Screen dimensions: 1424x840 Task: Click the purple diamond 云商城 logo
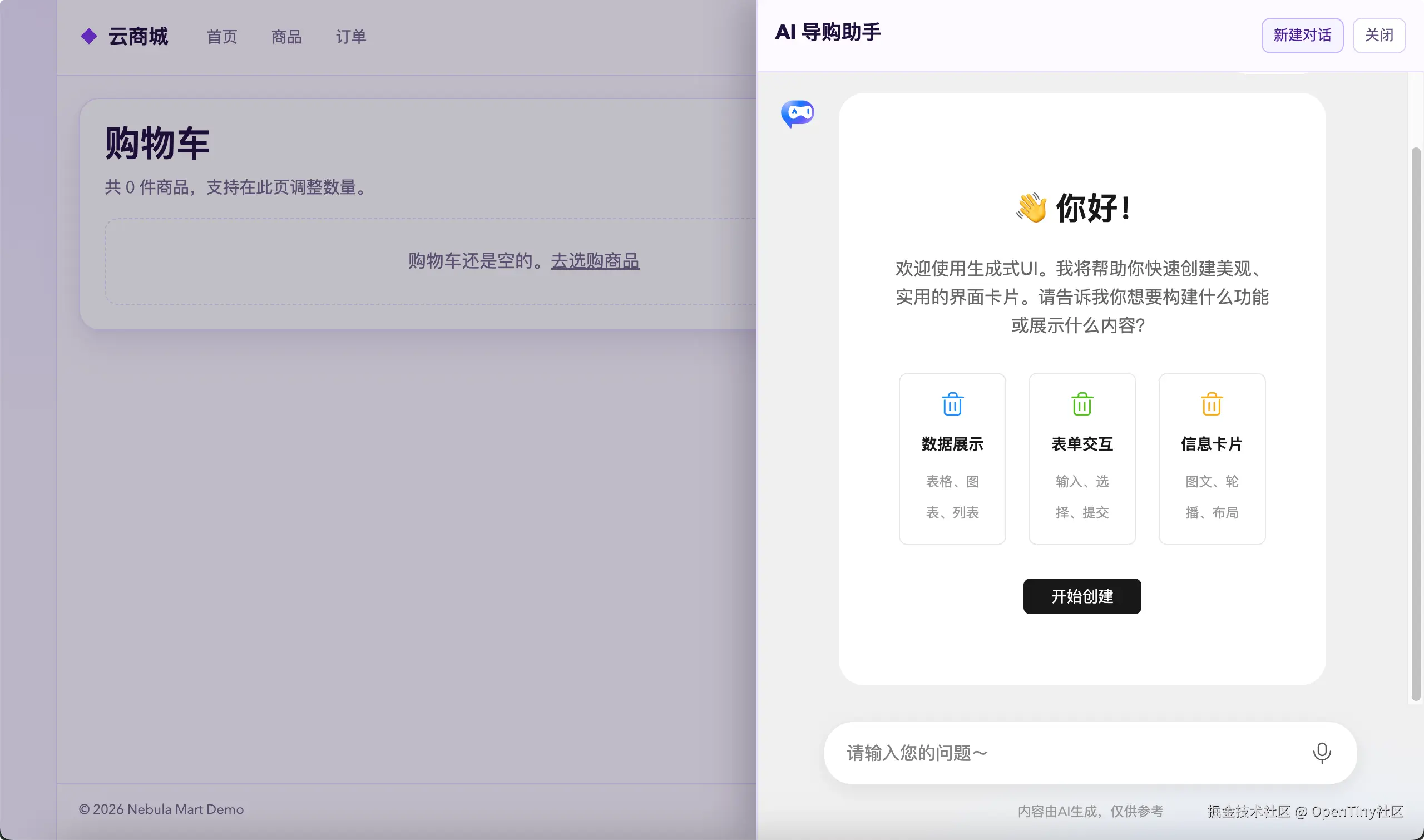(x=89, y=36)
